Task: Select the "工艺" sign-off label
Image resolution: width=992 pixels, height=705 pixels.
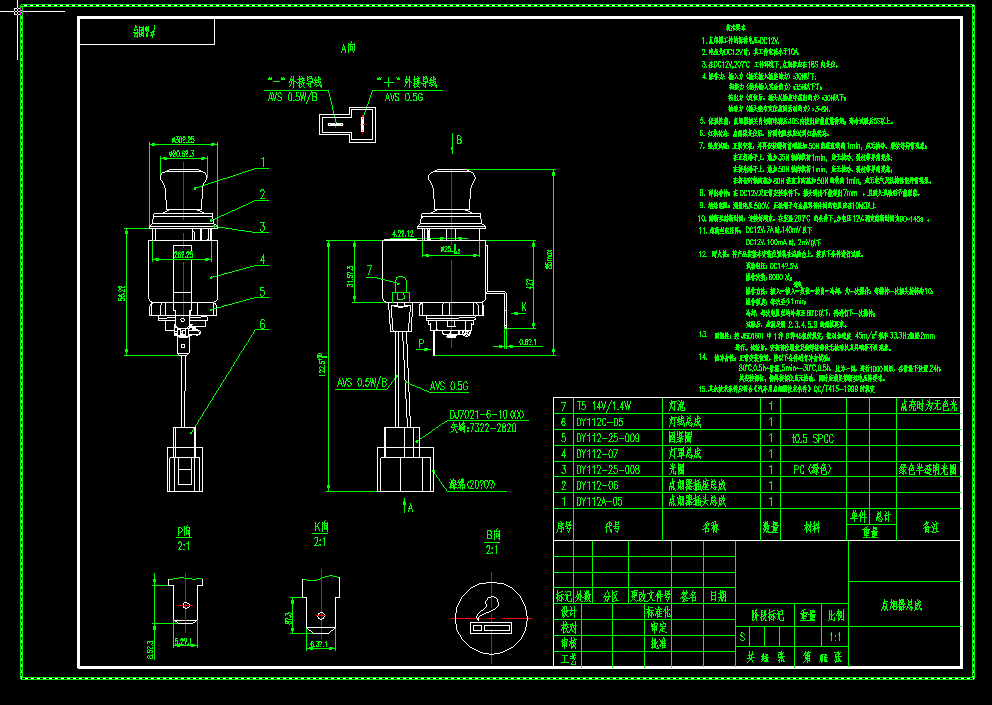Action: click(569, 659)
